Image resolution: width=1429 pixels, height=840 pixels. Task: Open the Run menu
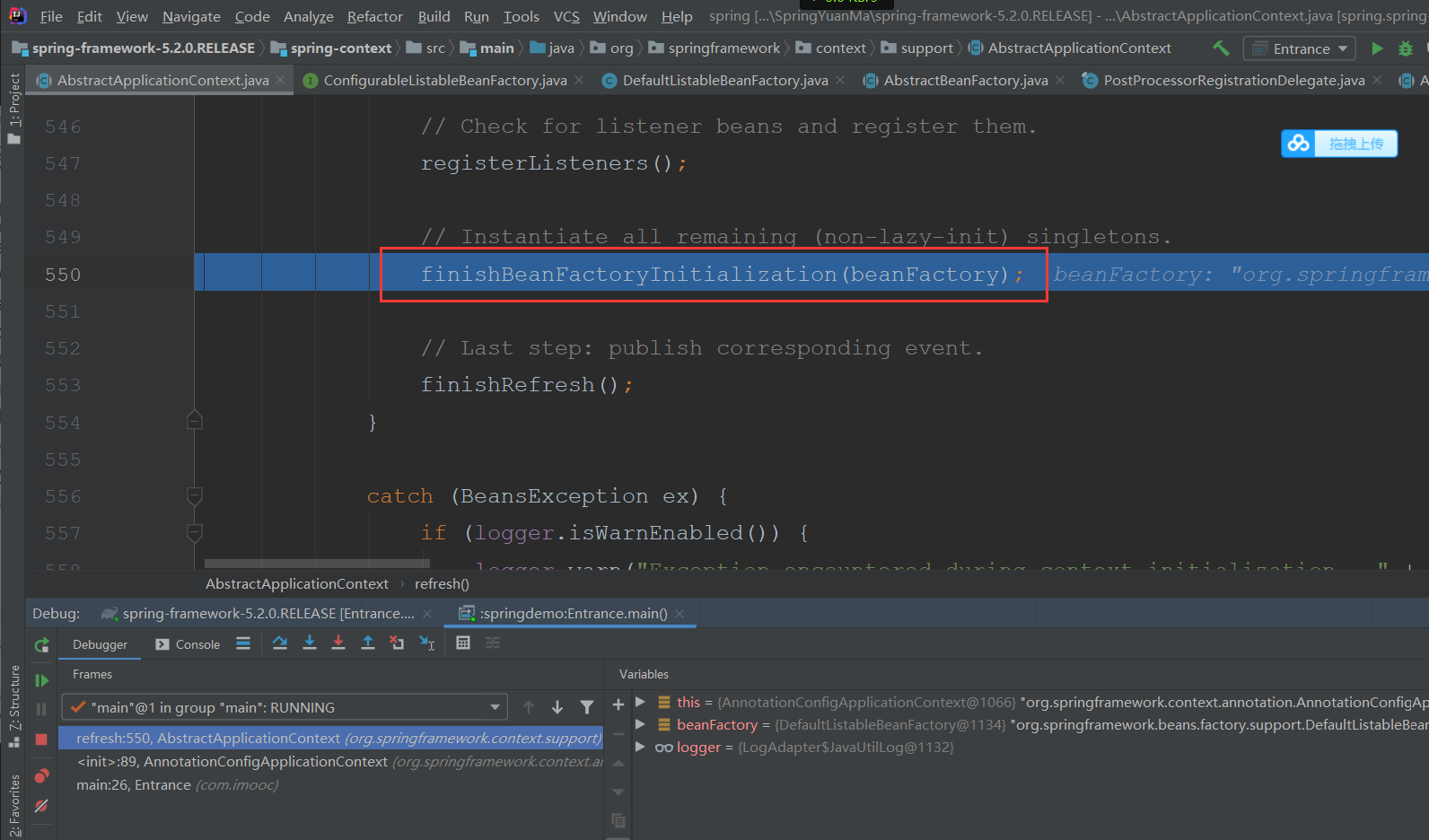[x=477, y=16]
